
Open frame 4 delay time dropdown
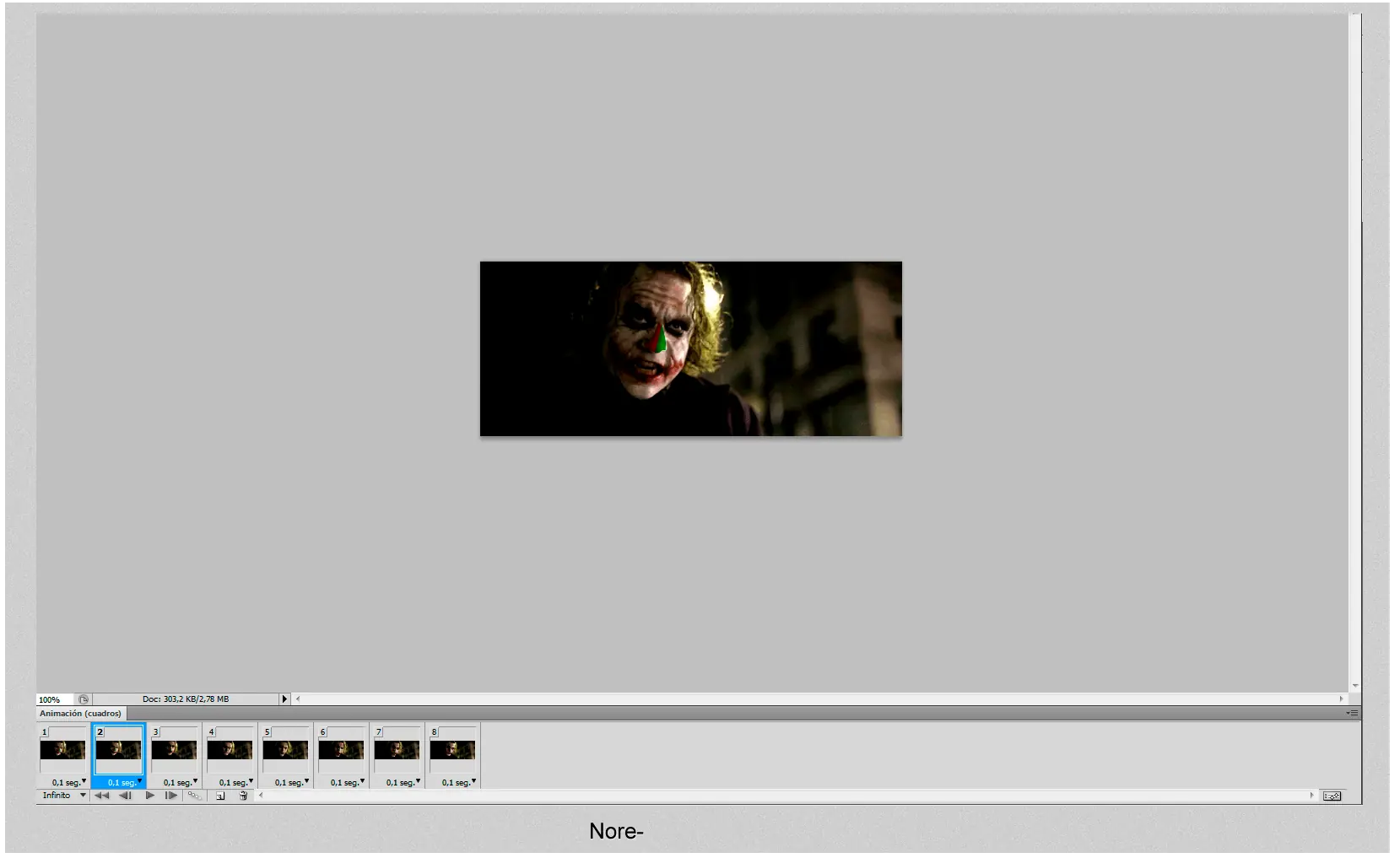[x=236, y=782]
